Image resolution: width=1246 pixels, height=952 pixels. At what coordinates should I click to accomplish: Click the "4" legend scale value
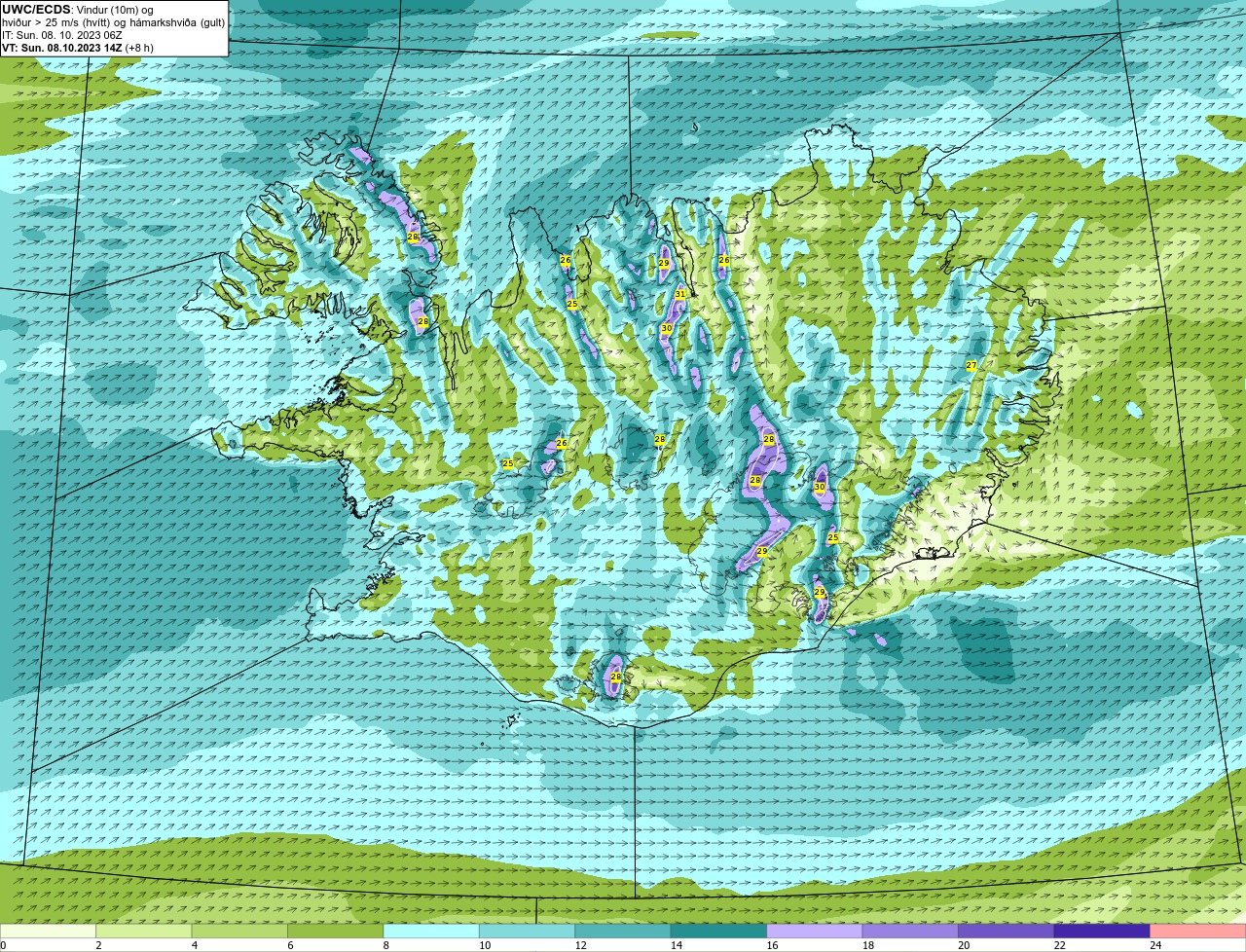[x=195, y=945]
